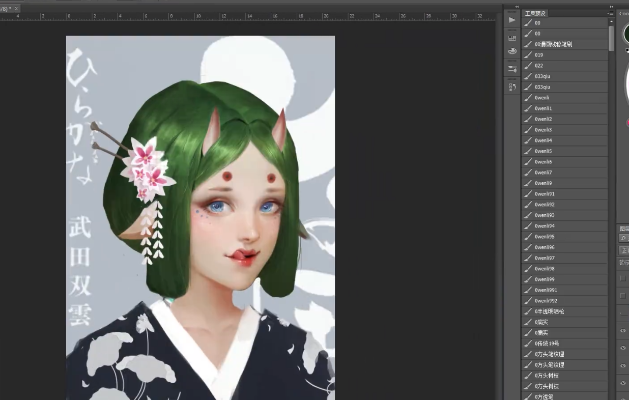This screenshot has height=400, width=629.
Task: Select the 022 tool preset
Action: [565, 66]
